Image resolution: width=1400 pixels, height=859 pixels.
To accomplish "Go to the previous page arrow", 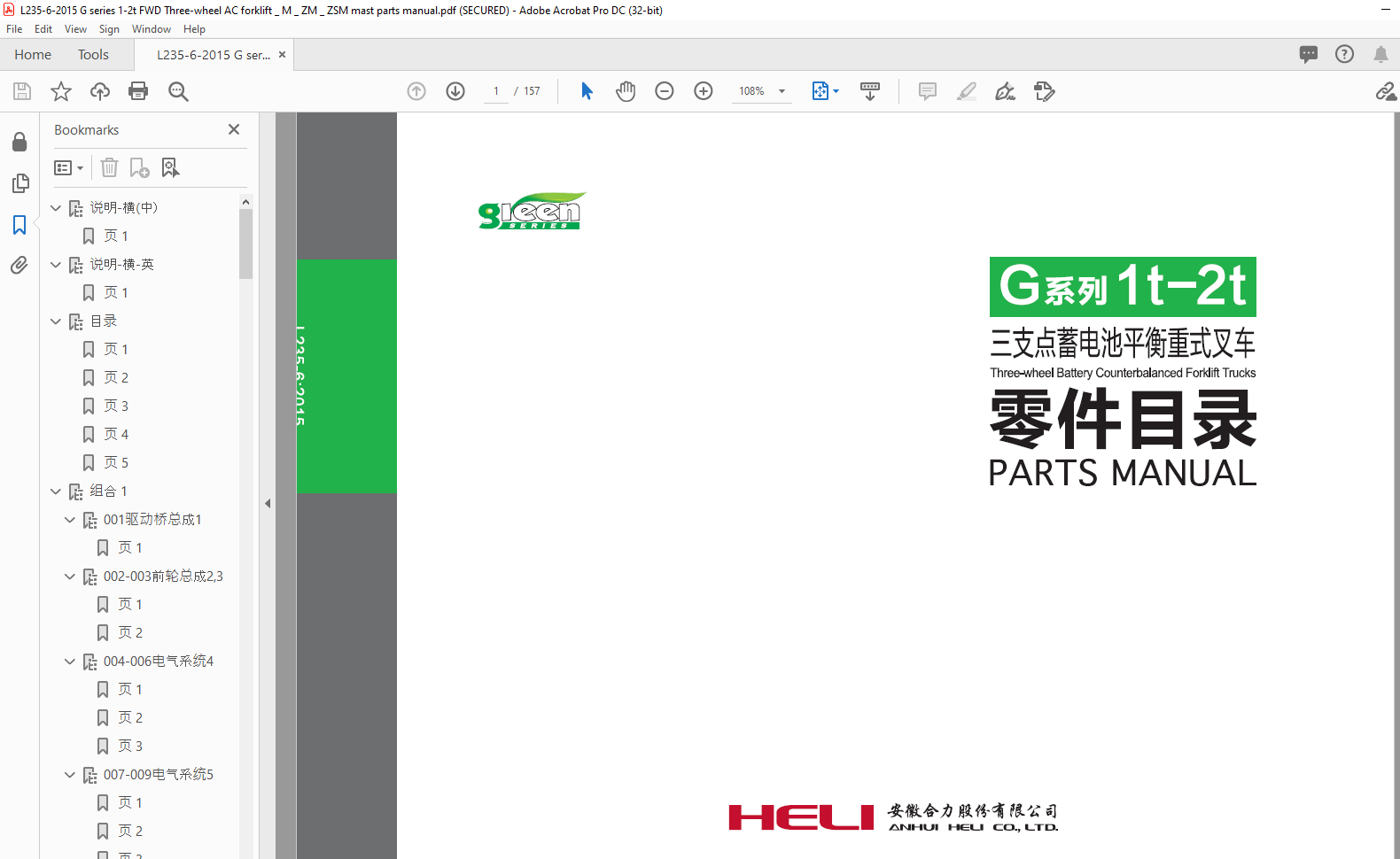I will (x=416, y=91).
